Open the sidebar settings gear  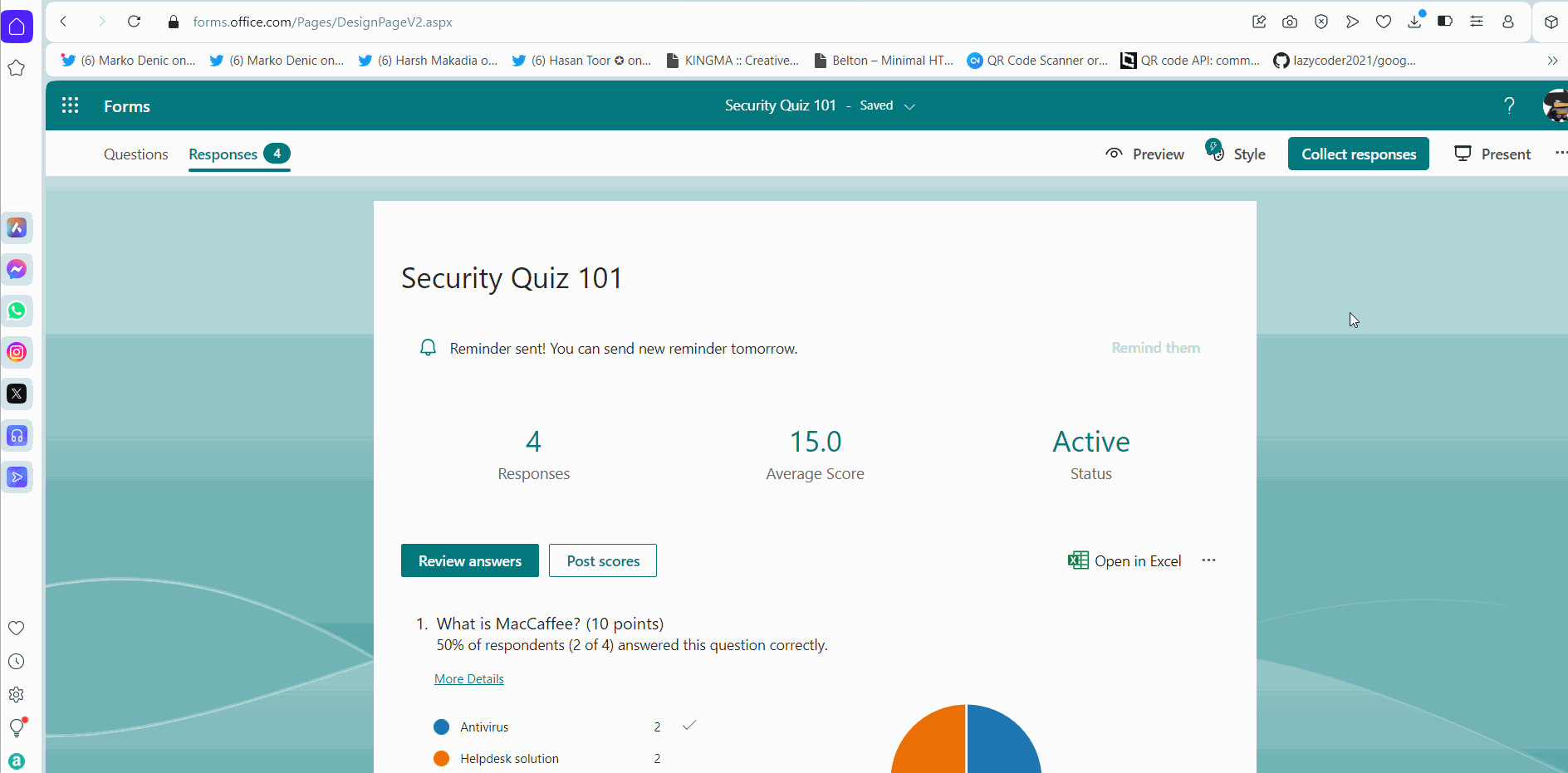point(17,695)
